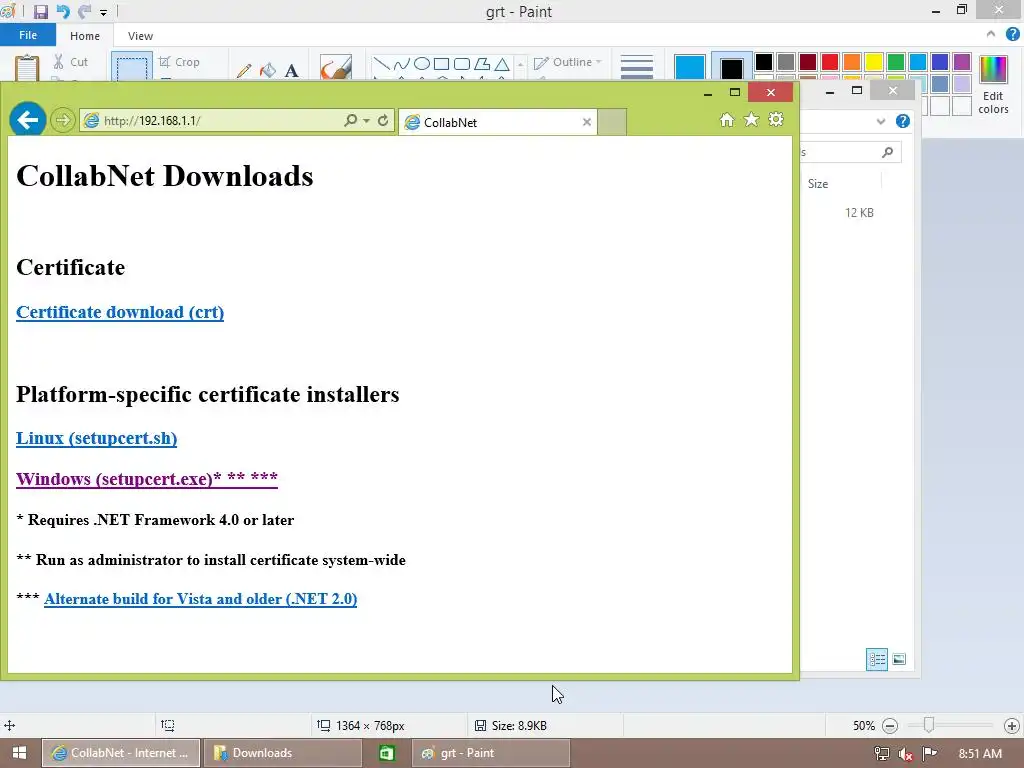Open Alternate build for Vista and older link

coord(200,599)
